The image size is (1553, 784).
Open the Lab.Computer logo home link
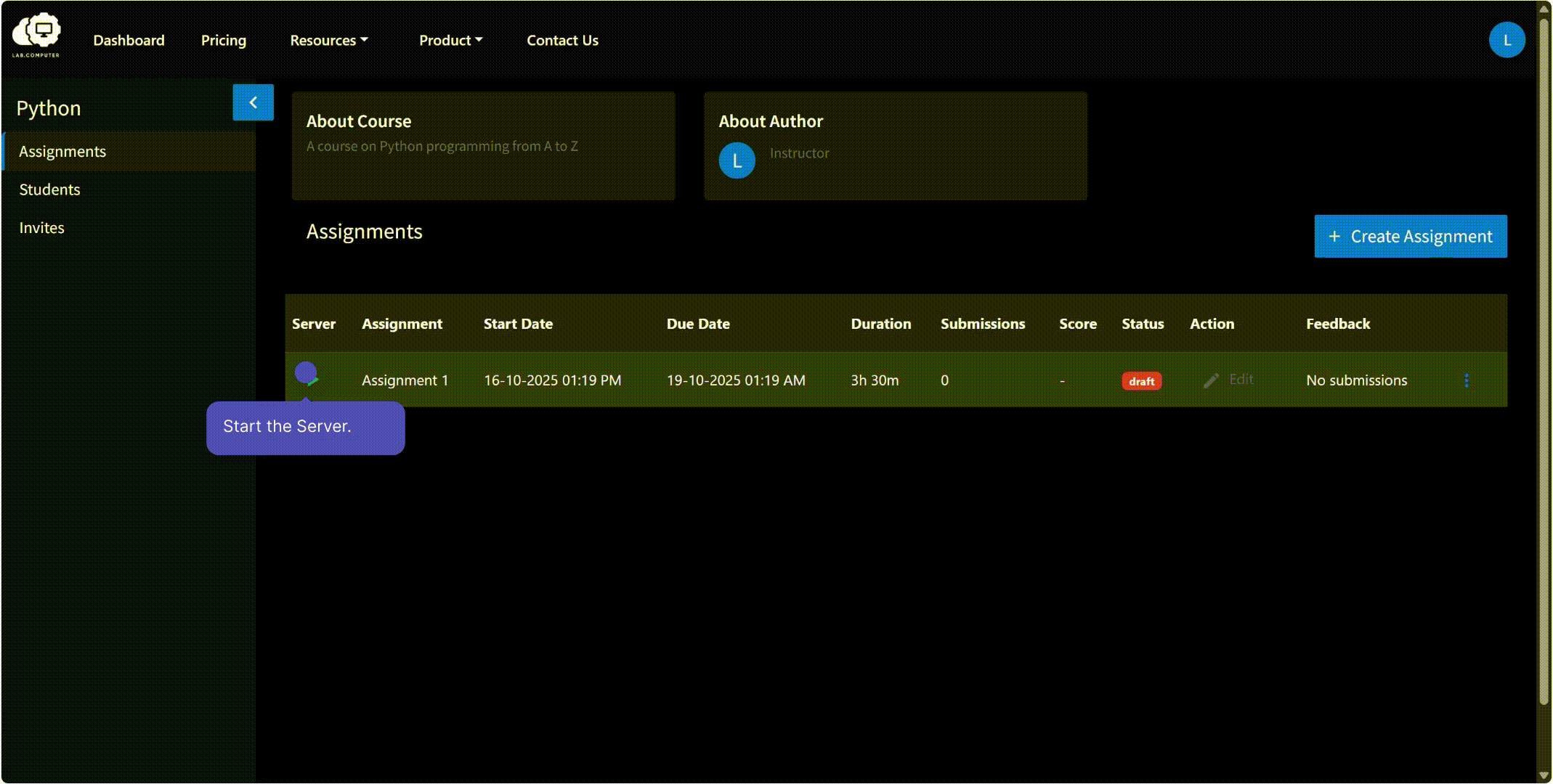[x=36, y=35]
